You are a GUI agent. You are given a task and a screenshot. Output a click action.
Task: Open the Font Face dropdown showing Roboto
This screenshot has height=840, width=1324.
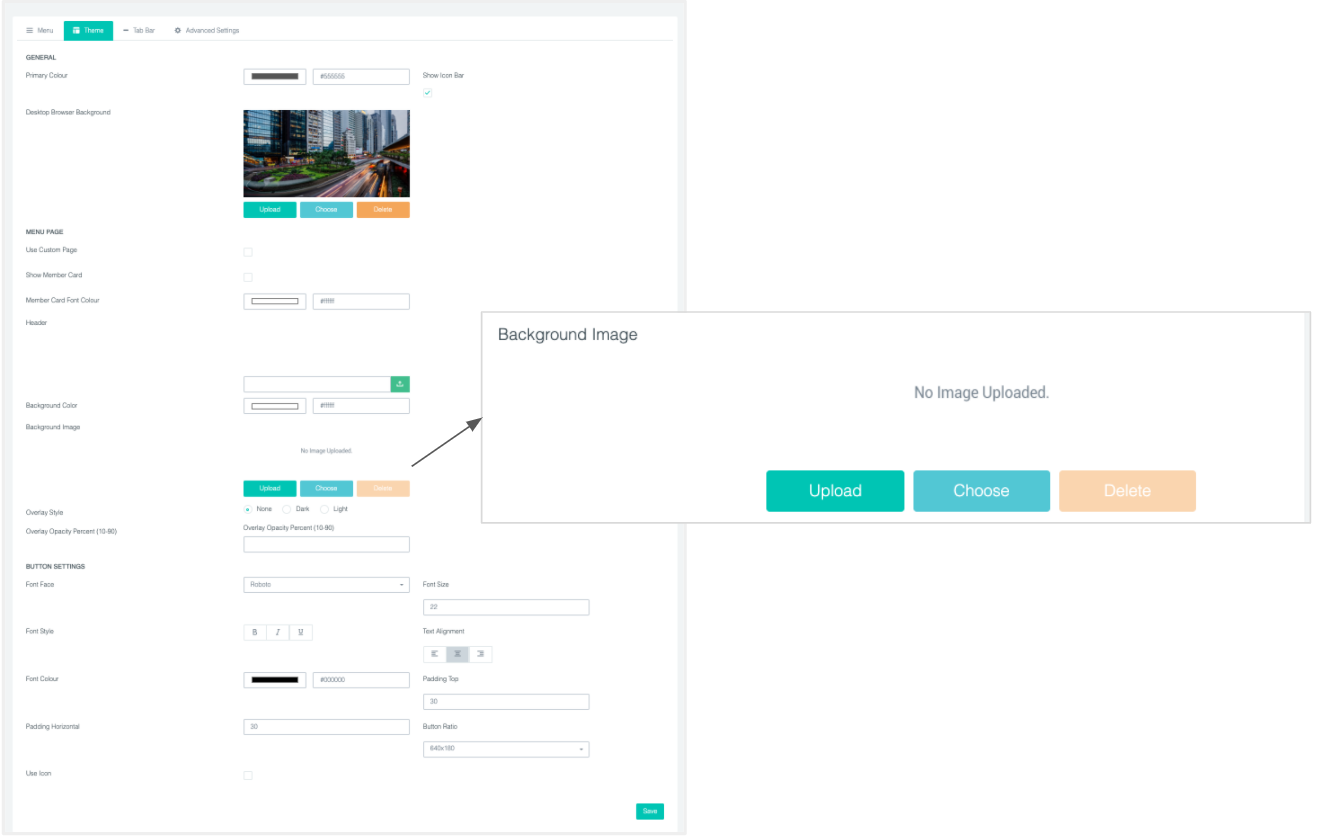(x=327, y=585)
